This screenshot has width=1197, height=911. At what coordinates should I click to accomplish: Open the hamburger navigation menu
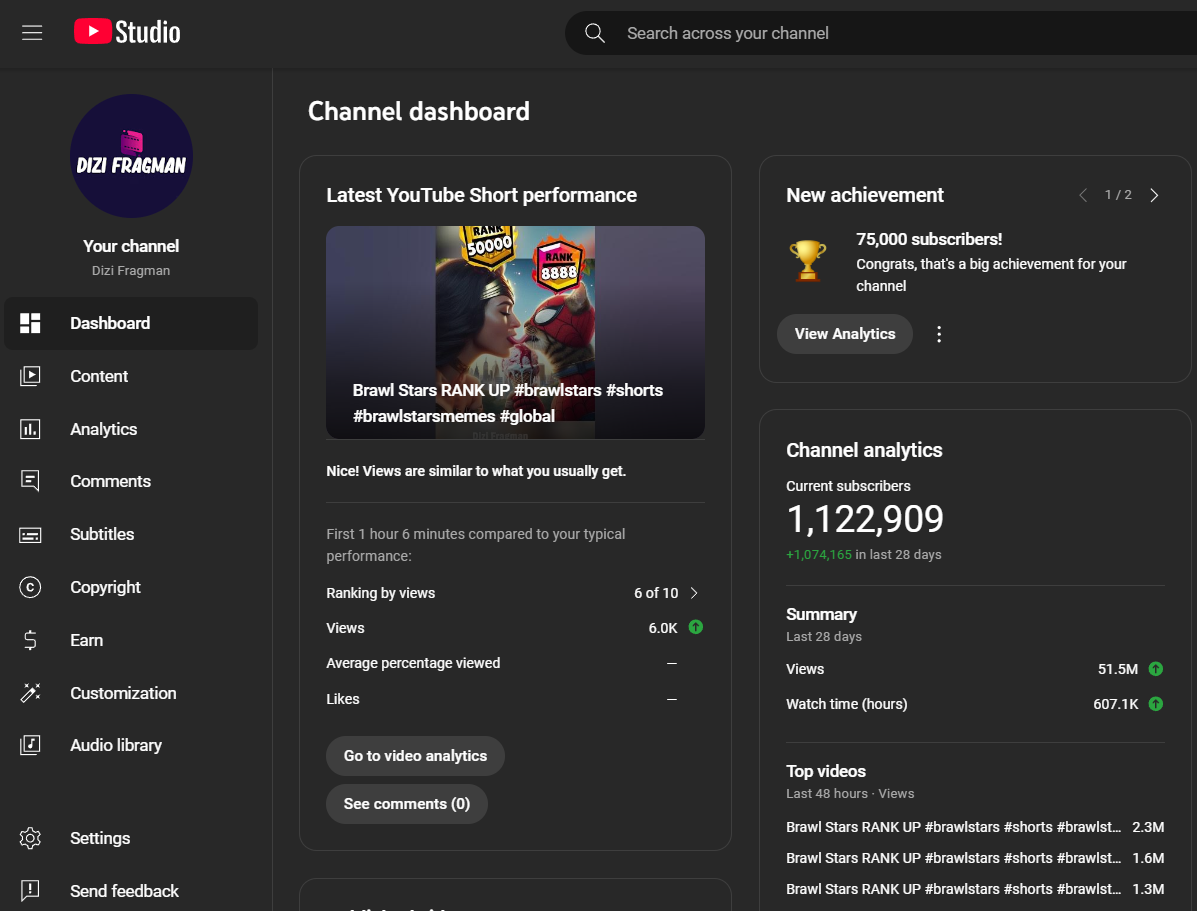point(32,33)
